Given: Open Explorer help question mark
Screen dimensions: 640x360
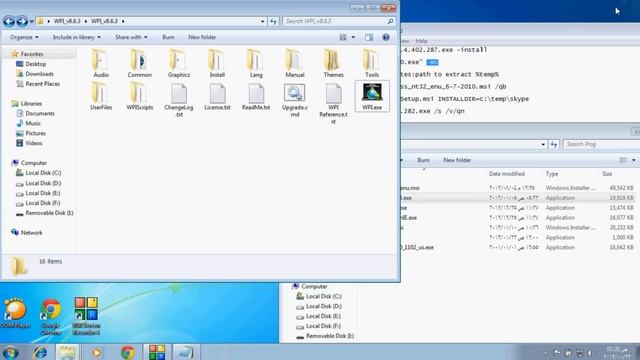Looking at the screenshot, I should [386, 37].
